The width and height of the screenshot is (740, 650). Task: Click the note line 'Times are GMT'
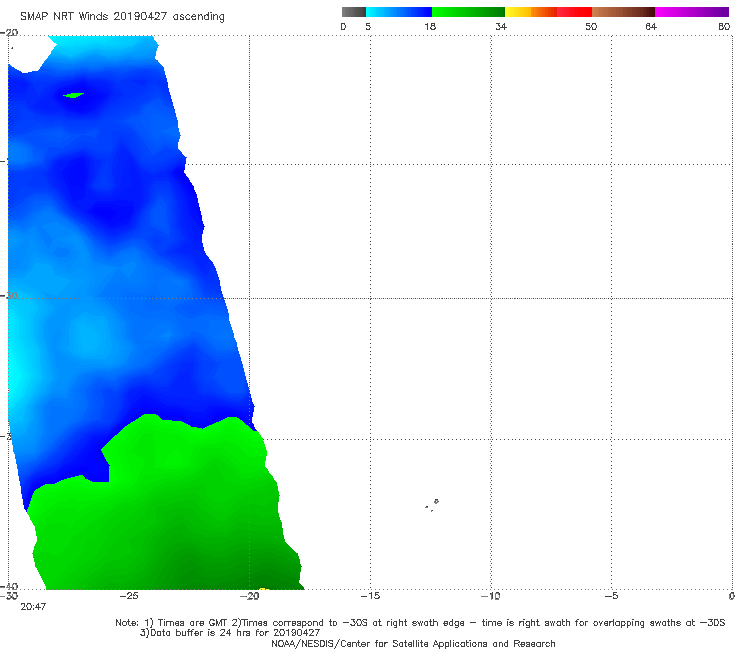coord(193,623)
